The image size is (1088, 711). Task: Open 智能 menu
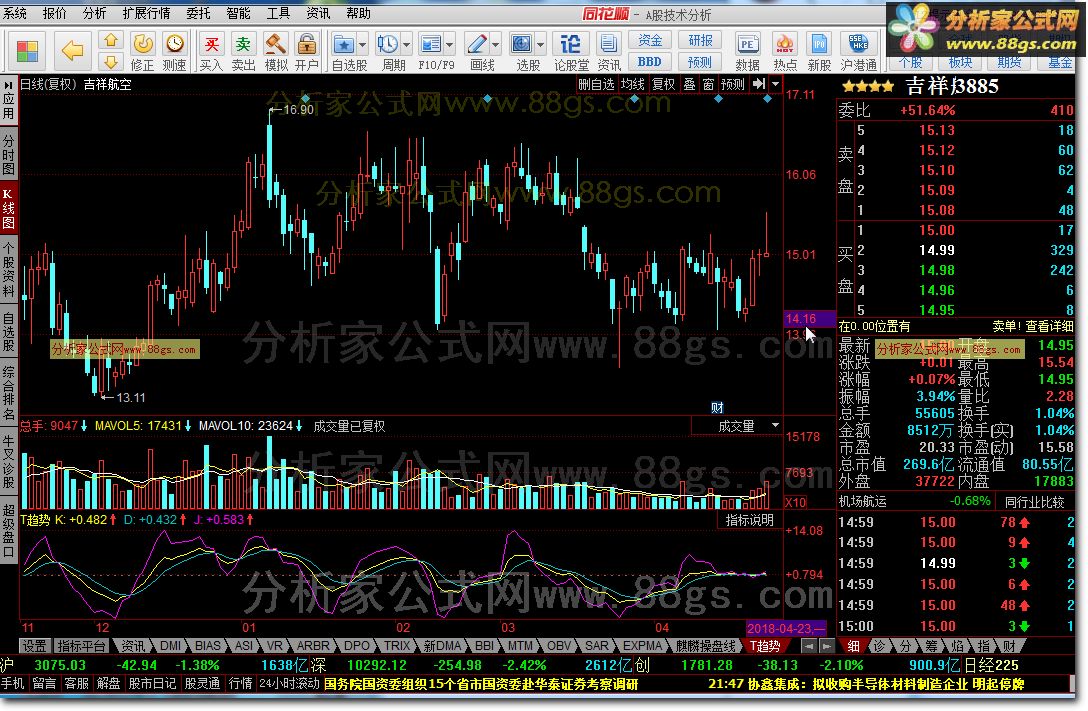click(238, 13)
